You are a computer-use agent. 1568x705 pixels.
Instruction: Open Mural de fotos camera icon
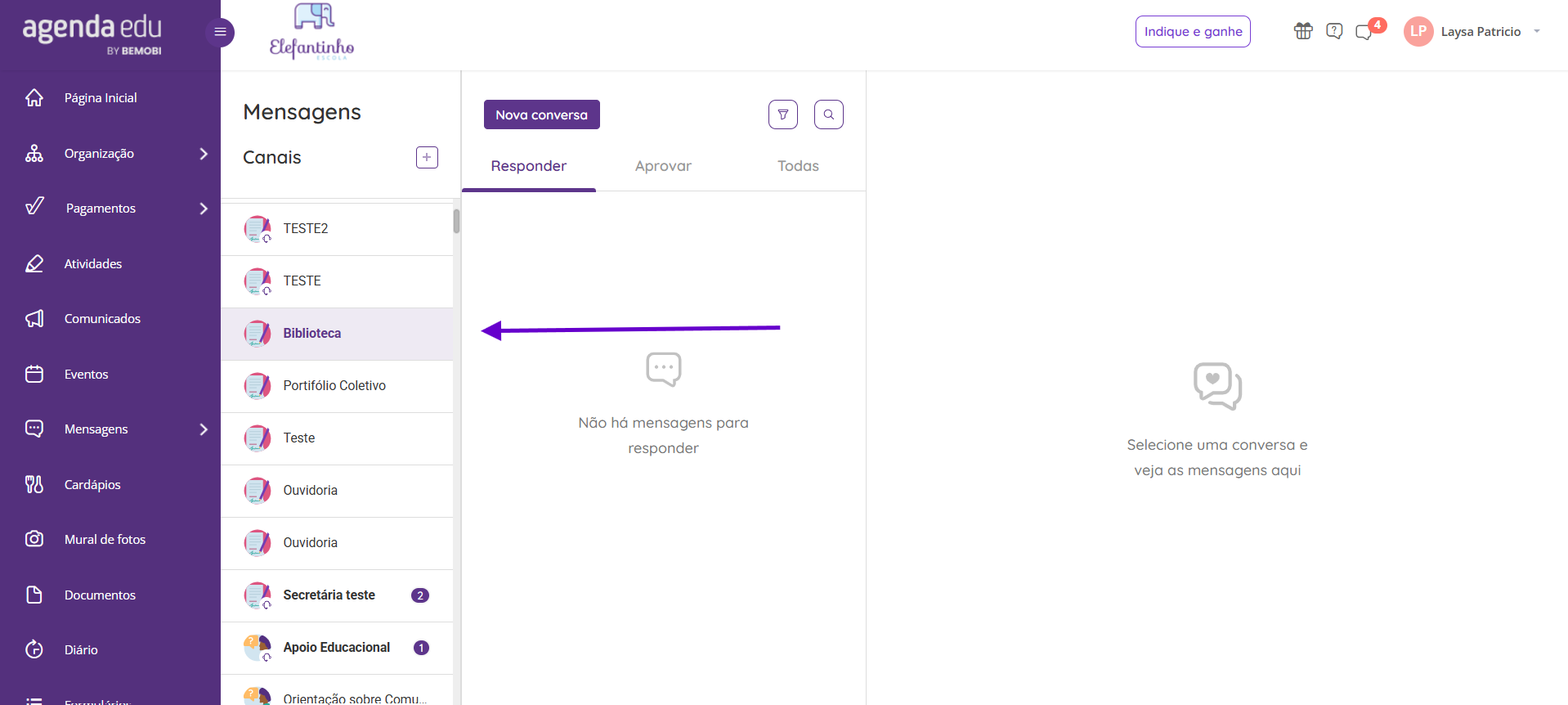[x=34, y=539]
